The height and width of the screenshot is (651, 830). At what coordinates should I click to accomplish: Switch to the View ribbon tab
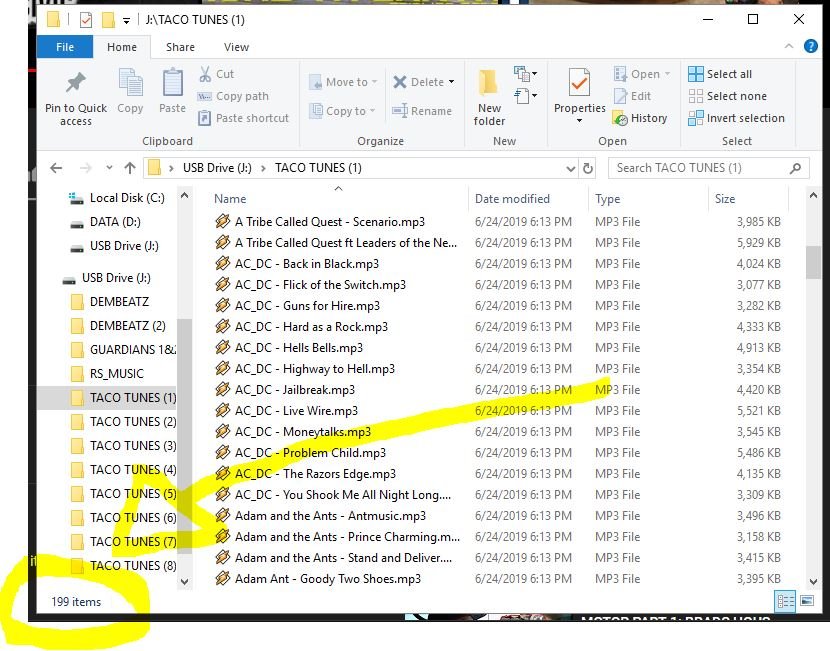(236, 47)
